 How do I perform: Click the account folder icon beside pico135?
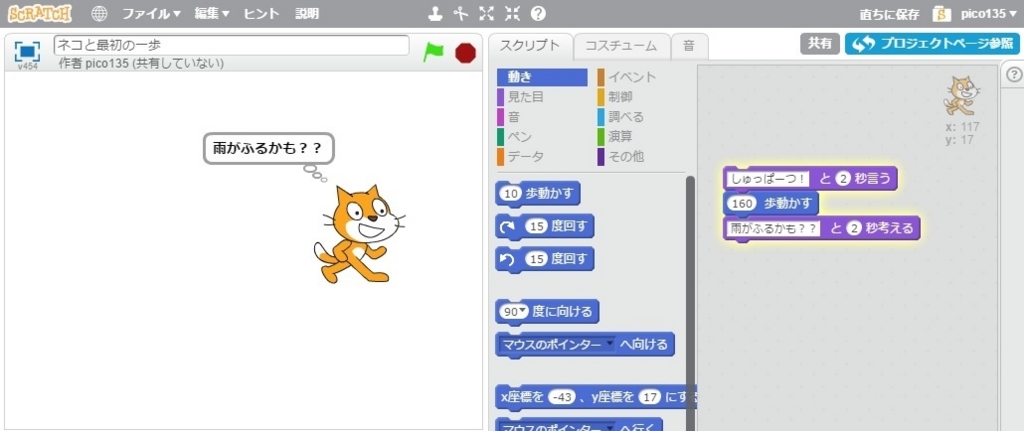click(x=941, y=14)
